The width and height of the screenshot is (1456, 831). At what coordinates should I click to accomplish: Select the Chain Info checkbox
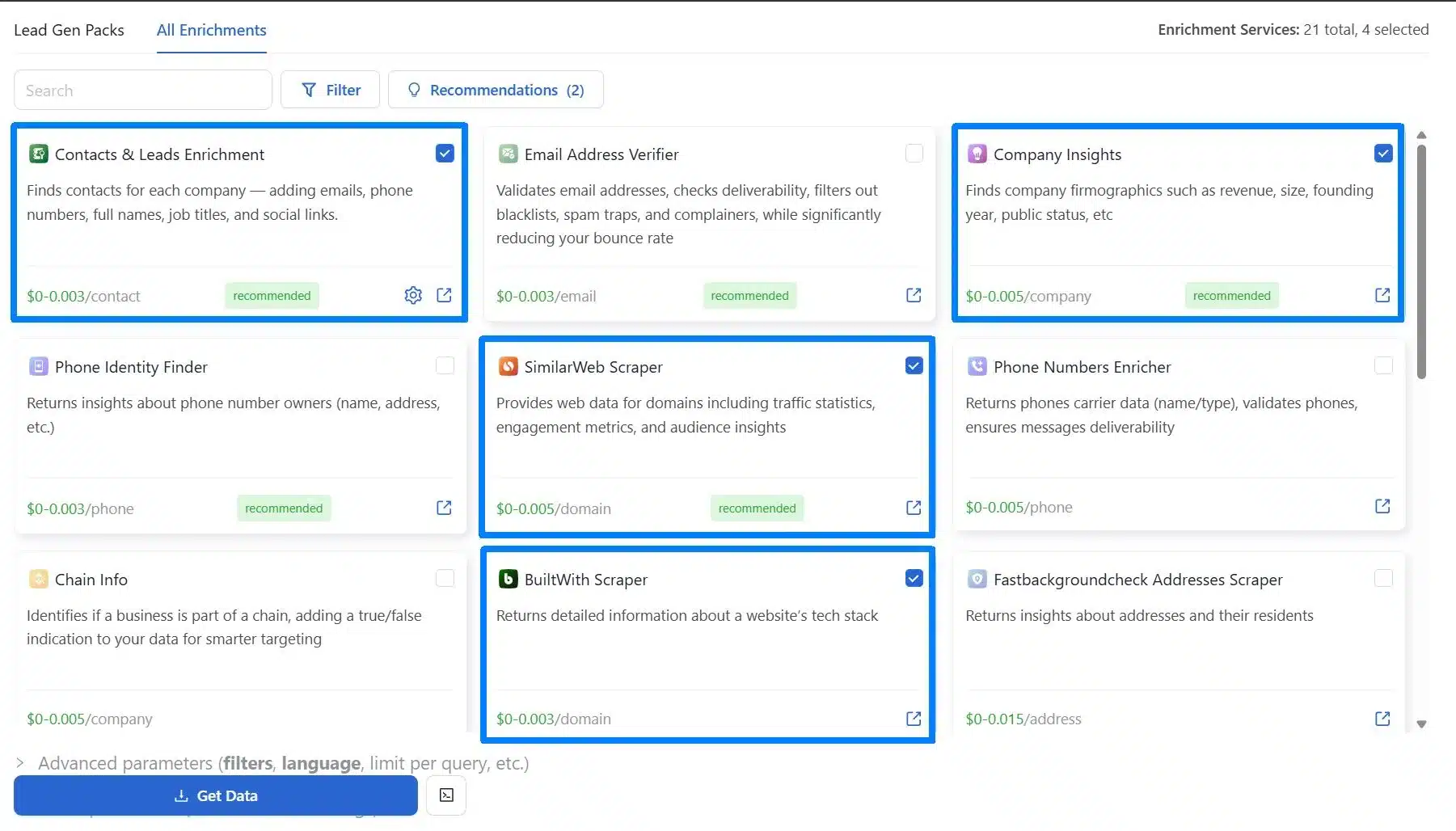(445, 579)
